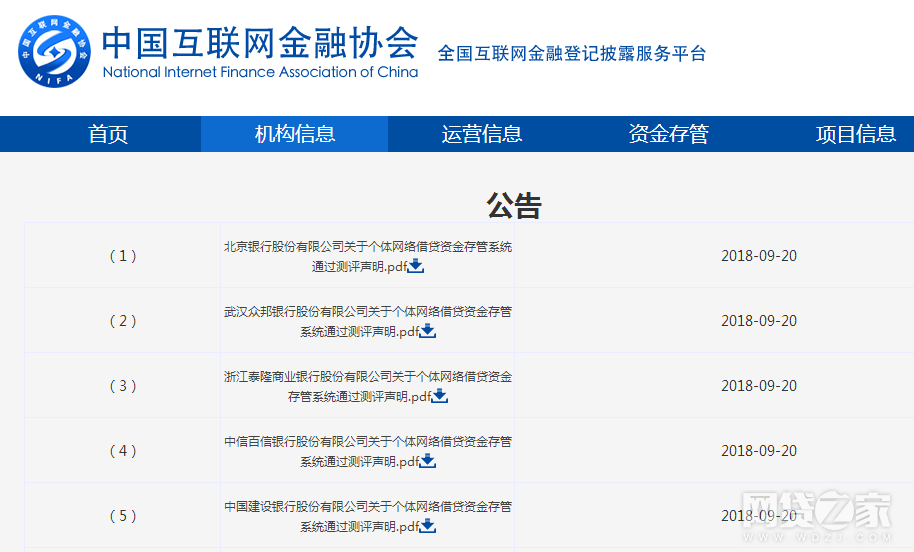Viewport: 914px width, 552px height.
Task: Click the 中国互联网金融协会 title text
Action: (x=260, y=43)
